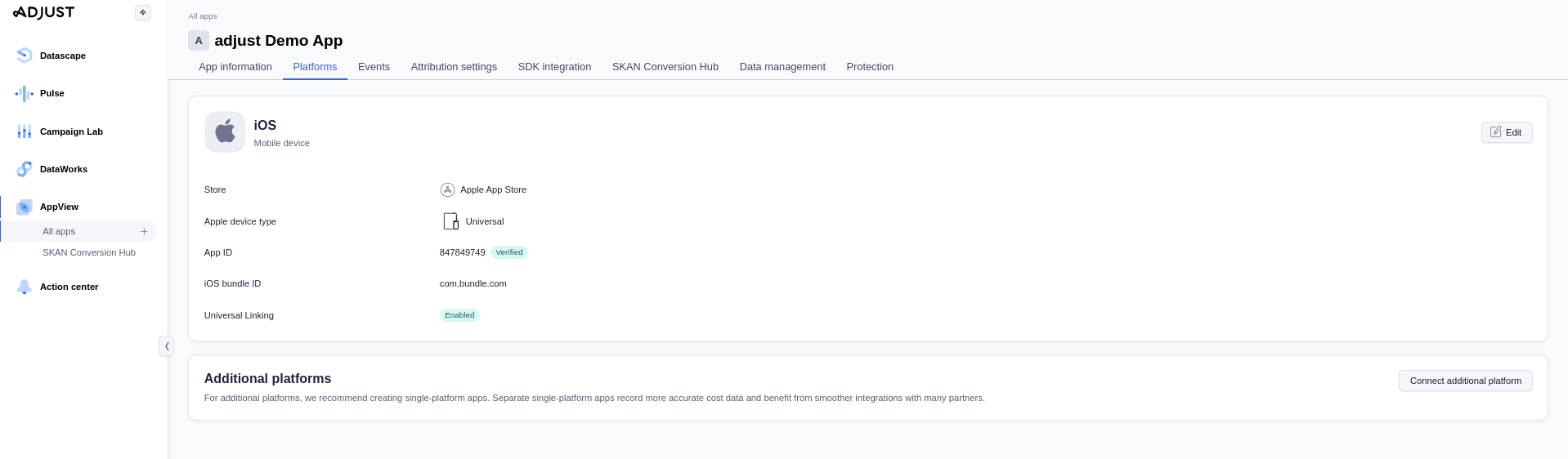Viewport: 1568px width, 459px height.
Task: Click the Universal Linking label
Action: coord(239,315)
